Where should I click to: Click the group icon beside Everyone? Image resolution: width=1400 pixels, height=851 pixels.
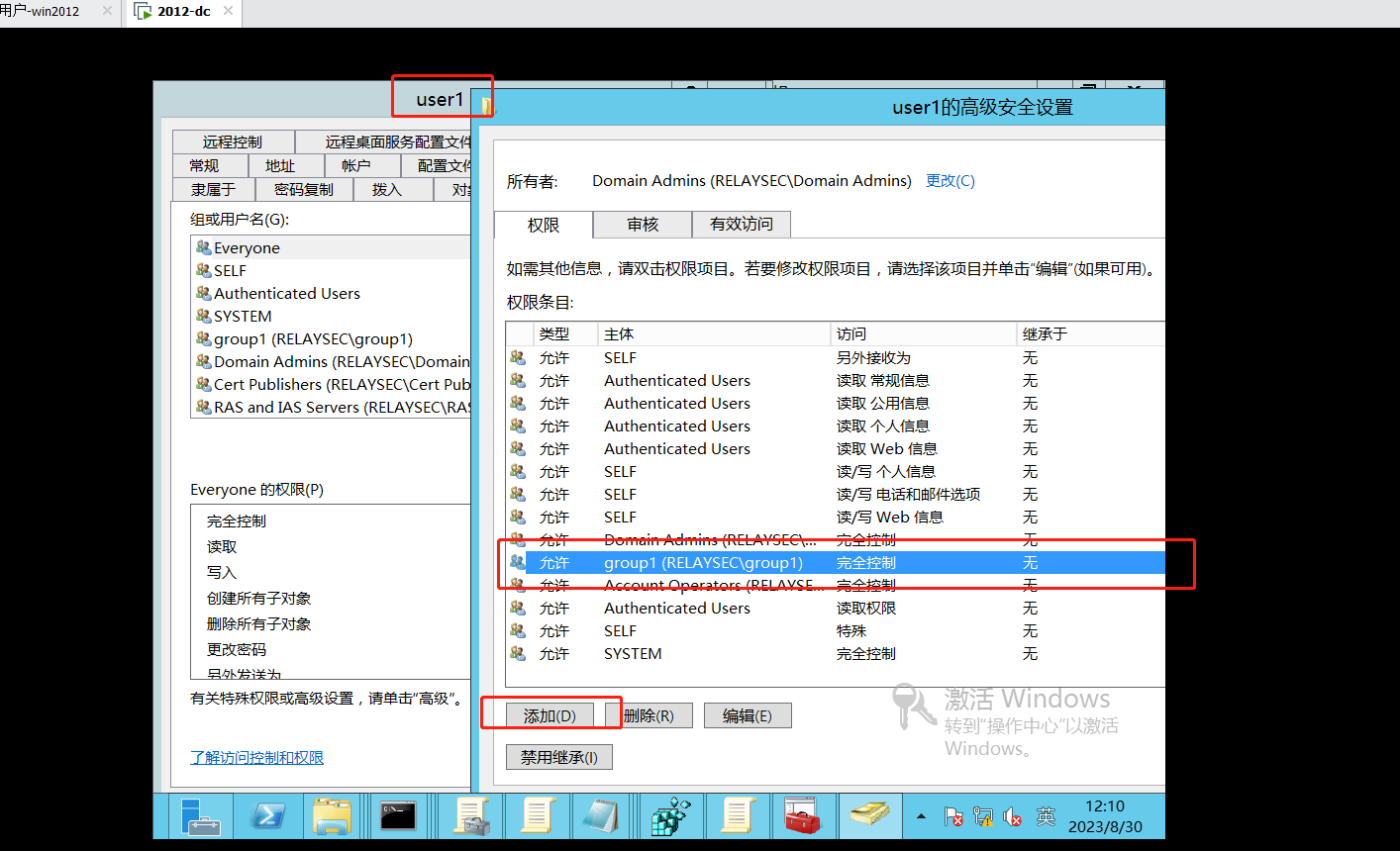[204, 247]
